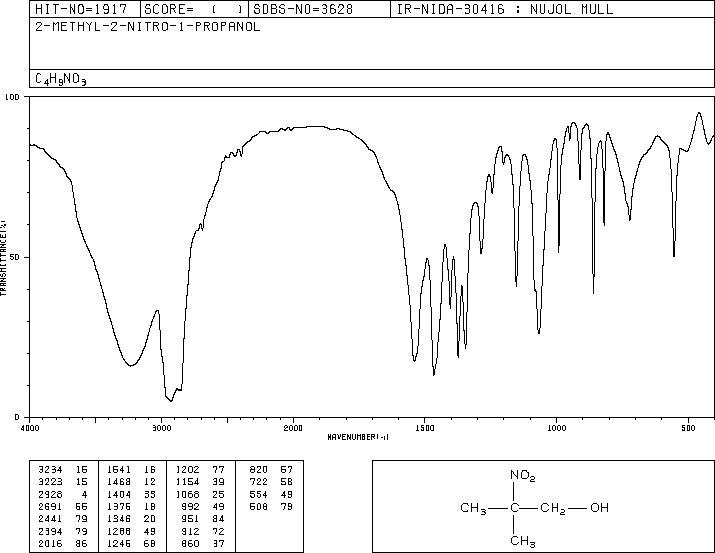715x553 pixels.
Task: Click the 2000 tick label on the x-axis
Action: (x=293, y=428)
